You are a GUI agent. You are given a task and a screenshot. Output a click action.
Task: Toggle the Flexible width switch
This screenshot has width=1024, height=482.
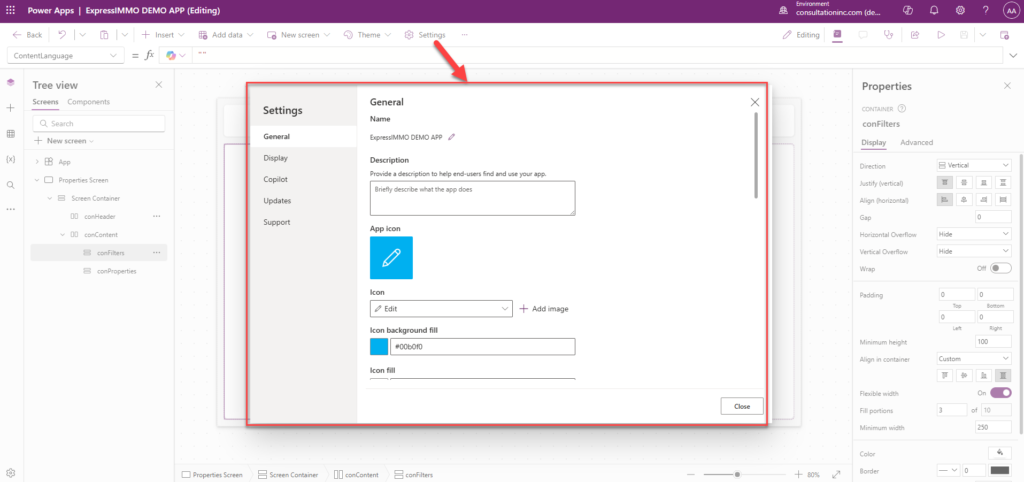[x=1000, y=393]
